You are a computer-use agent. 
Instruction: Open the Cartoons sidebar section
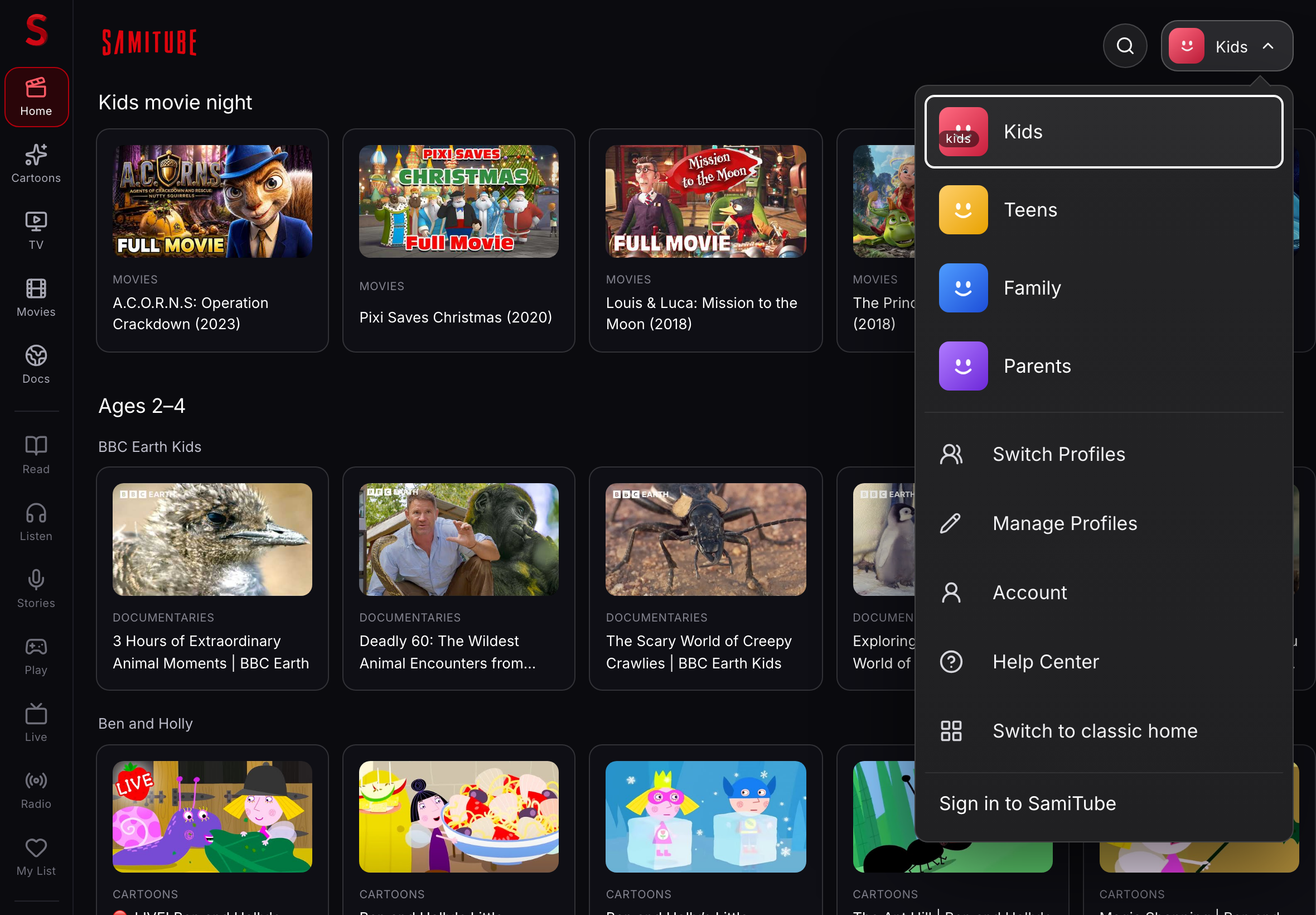tap(36, 164)
